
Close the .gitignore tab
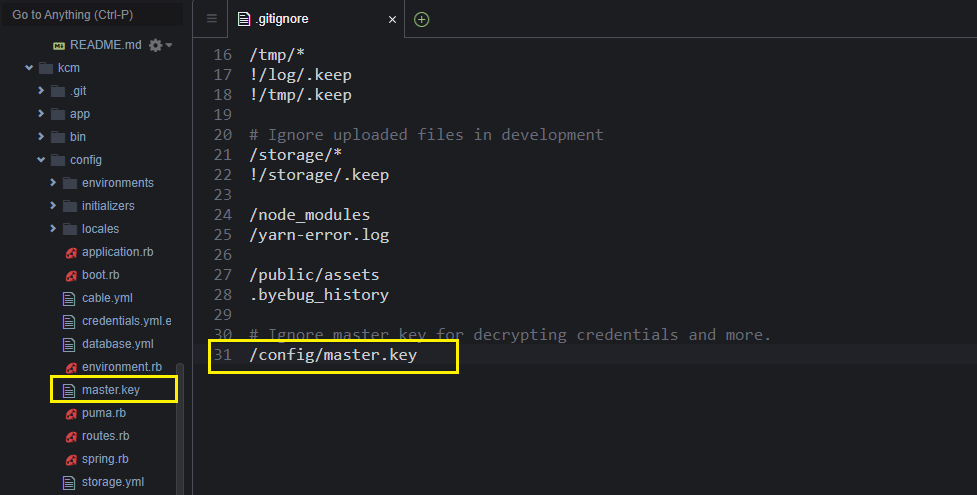(392, 20)
